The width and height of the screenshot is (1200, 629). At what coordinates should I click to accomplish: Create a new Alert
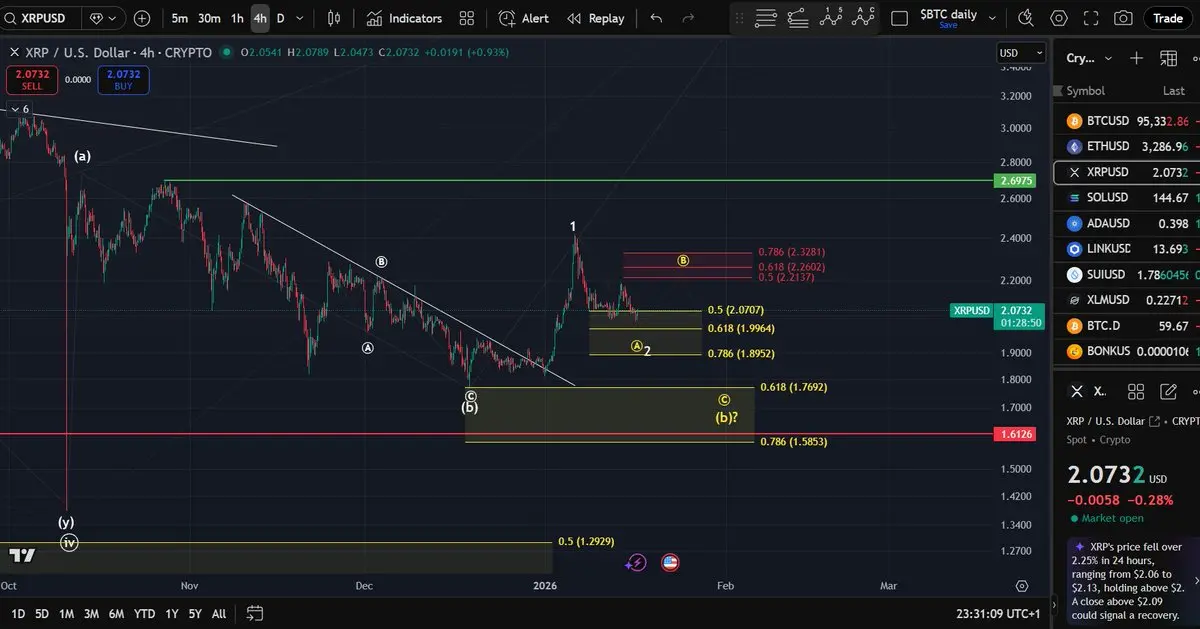point(524,18)
